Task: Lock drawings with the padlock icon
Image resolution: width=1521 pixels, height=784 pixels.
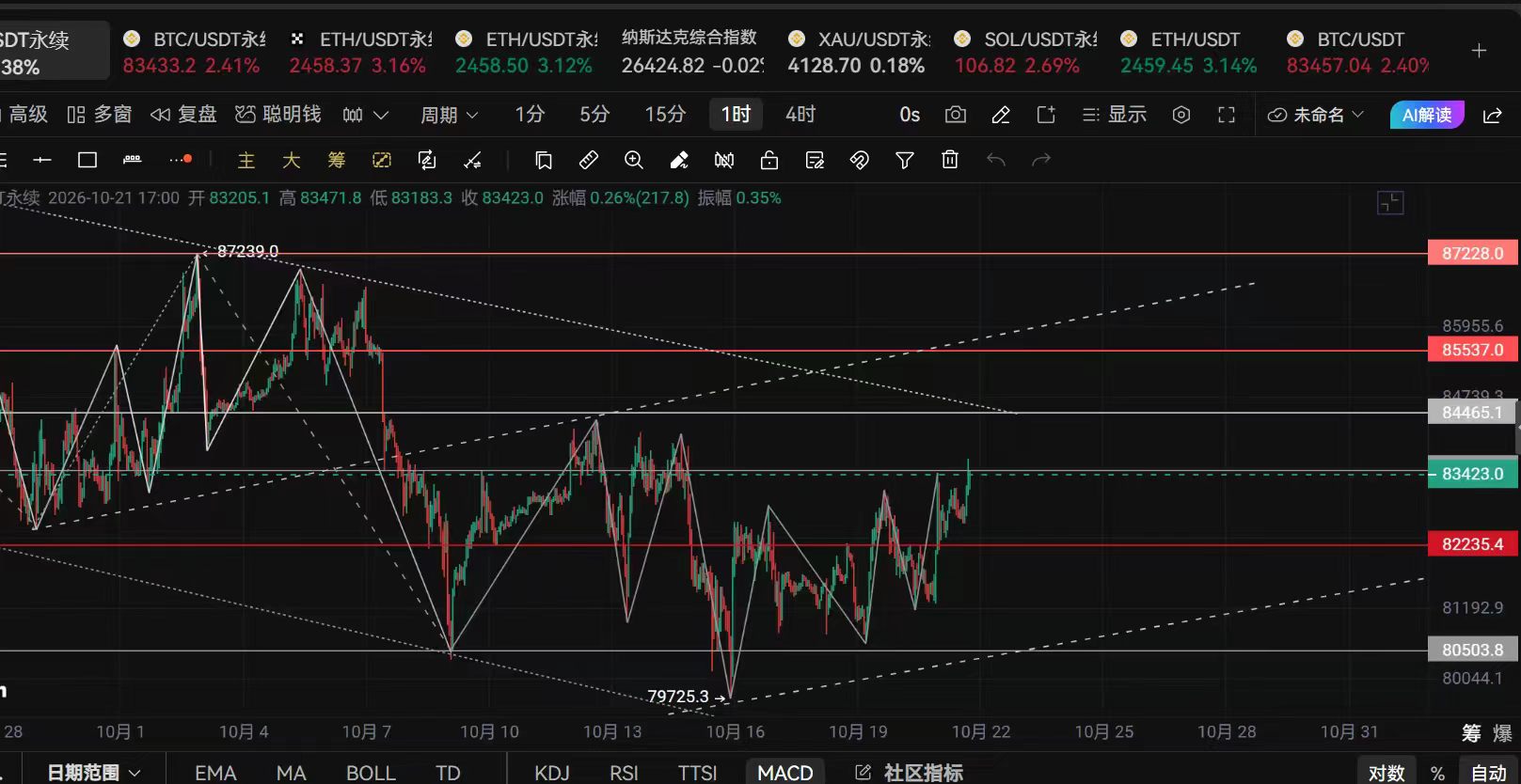Action: 769,160
